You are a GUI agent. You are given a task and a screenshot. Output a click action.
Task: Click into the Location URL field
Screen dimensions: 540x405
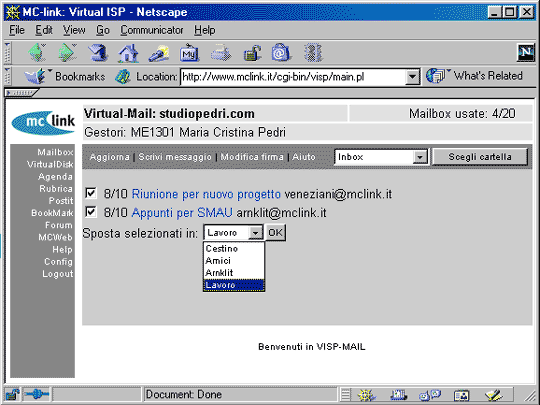point(293,77)
